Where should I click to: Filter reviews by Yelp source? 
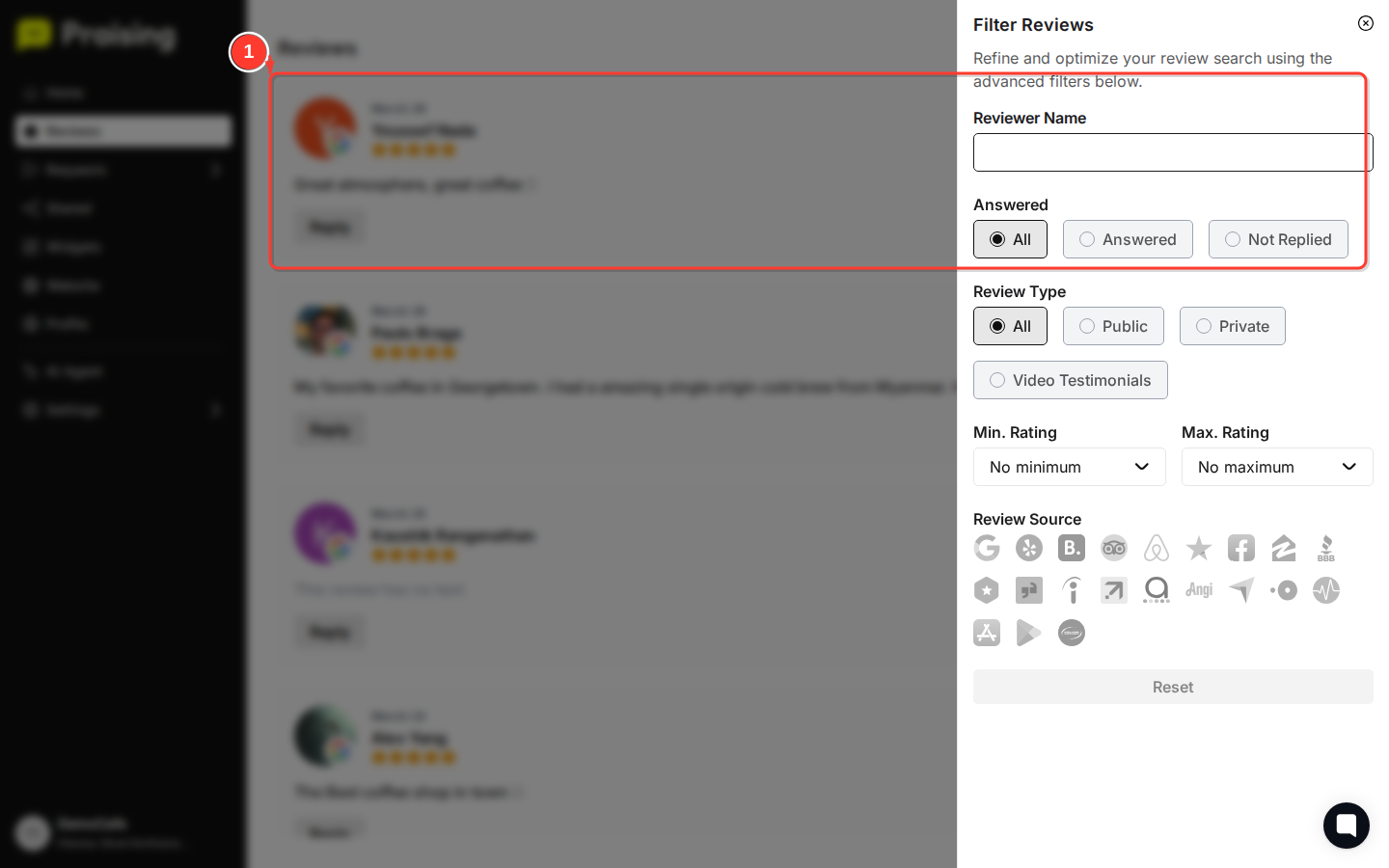coord(1029,548)
